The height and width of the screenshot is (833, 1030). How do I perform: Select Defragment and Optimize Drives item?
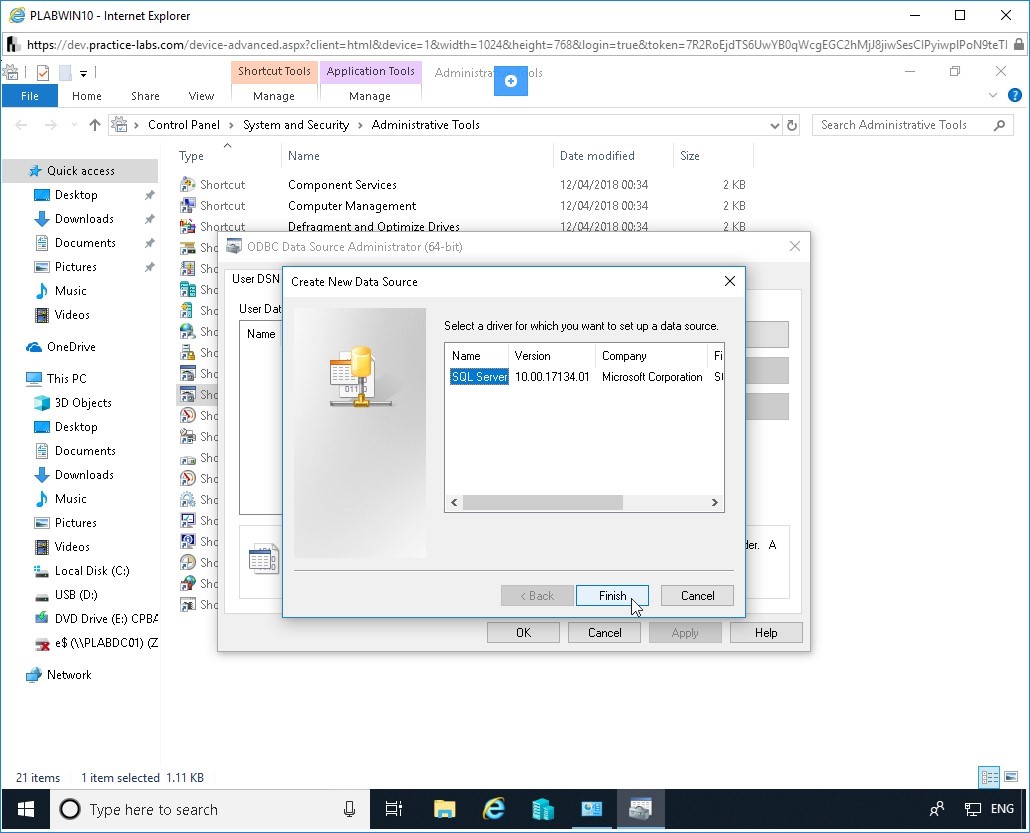374,226
